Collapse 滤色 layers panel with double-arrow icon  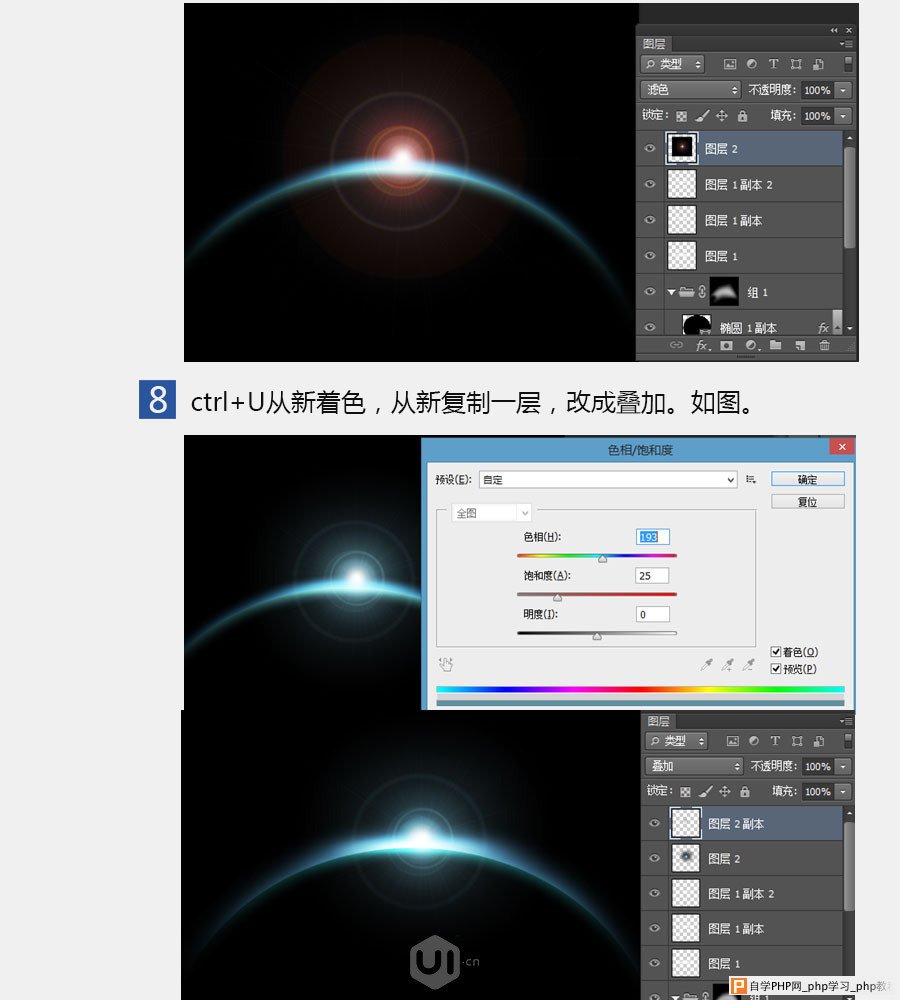pos(834,30)
